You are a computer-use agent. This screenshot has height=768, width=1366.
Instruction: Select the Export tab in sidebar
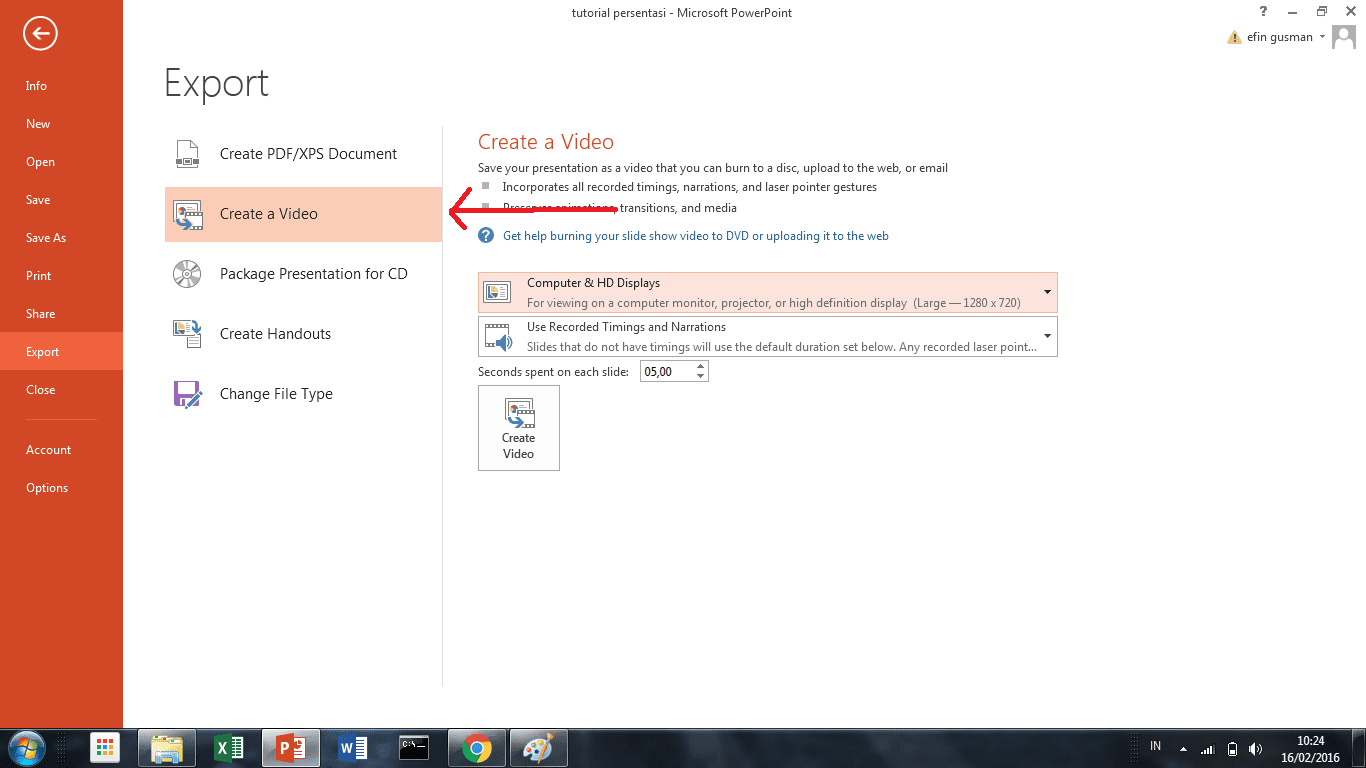[x=61, y=352]
